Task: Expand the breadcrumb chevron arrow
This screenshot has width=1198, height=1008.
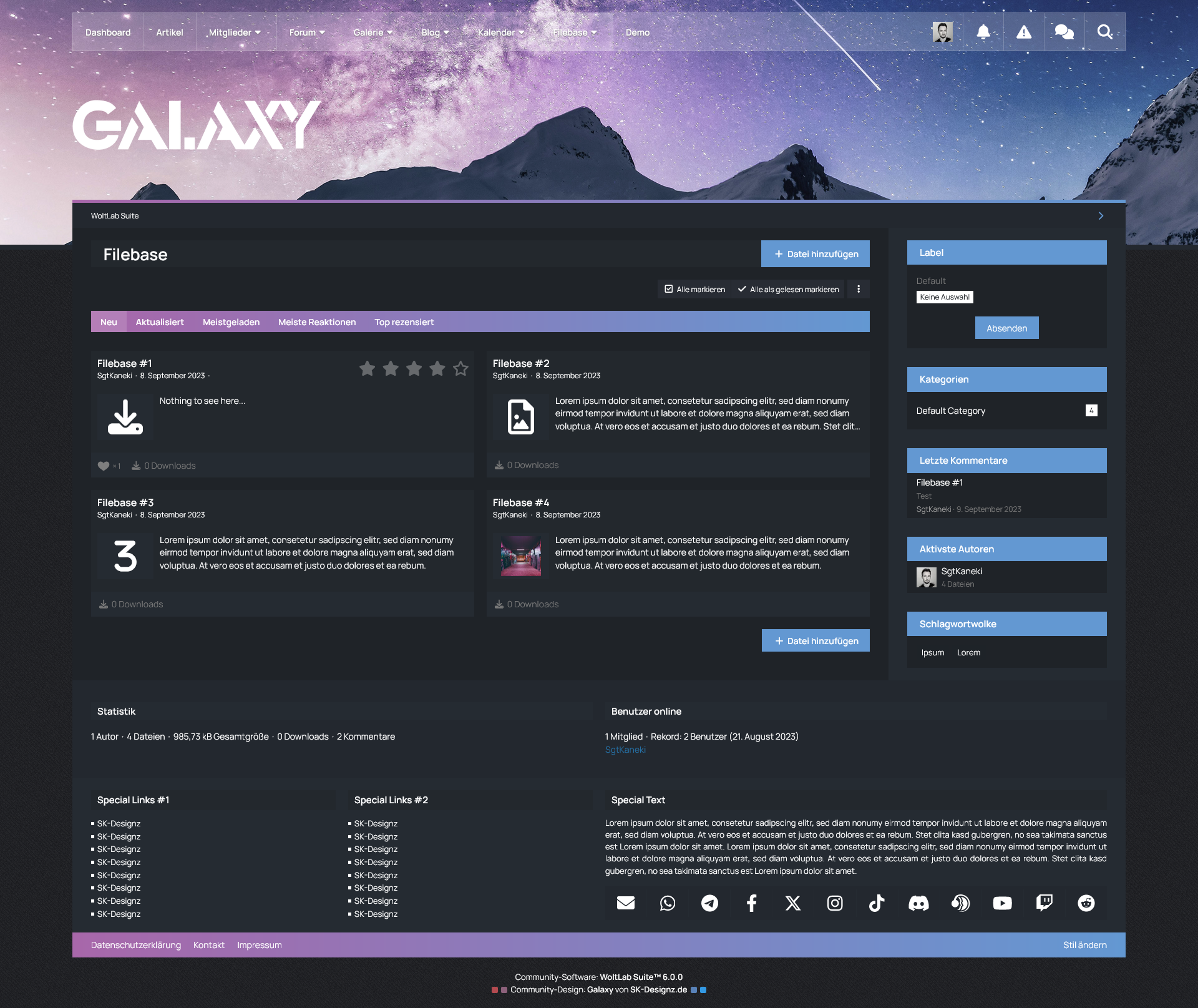Action: click(1101, 216)
